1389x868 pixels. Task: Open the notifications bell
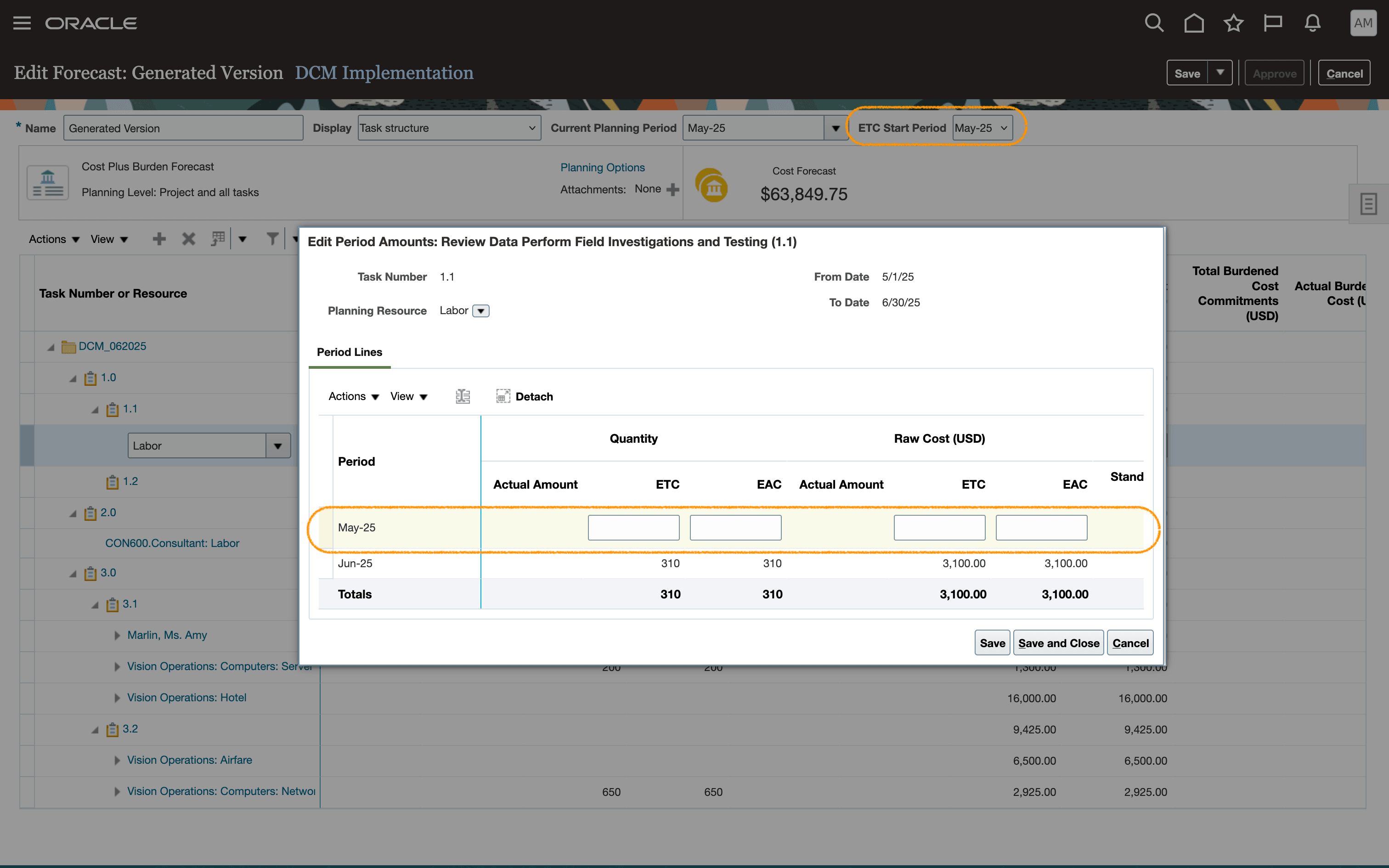pos(1313,23)
